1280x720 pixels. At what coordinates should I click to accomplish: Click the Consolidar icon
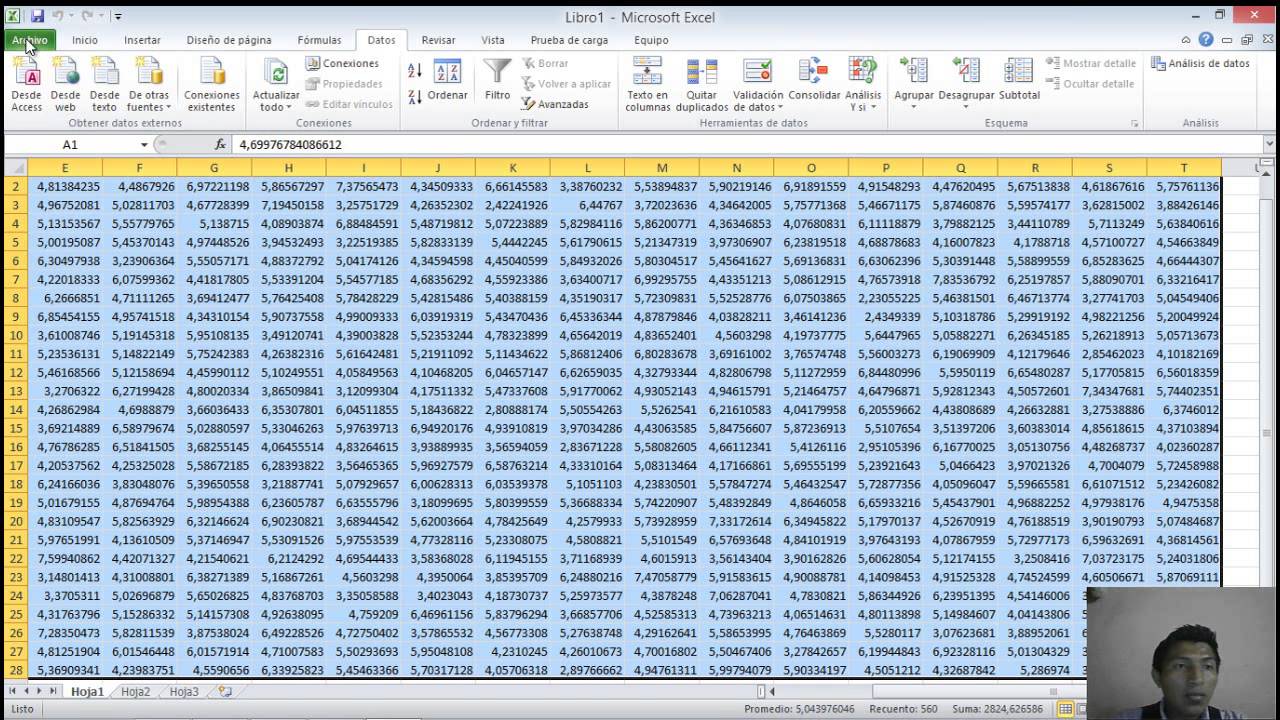click(x=814, y=80)
